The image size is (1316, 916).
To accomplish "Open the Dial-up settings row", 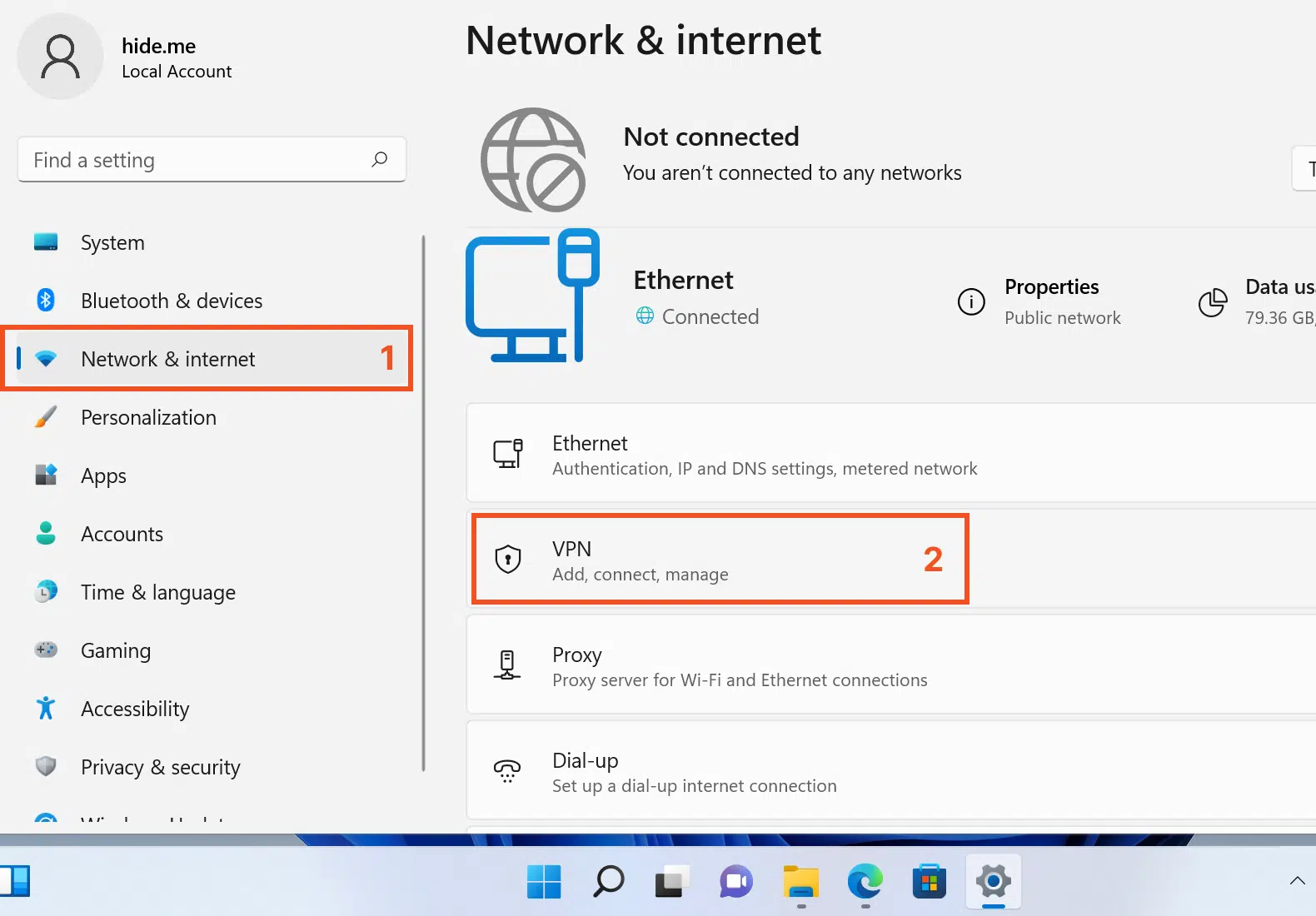I will coord(891,770).
